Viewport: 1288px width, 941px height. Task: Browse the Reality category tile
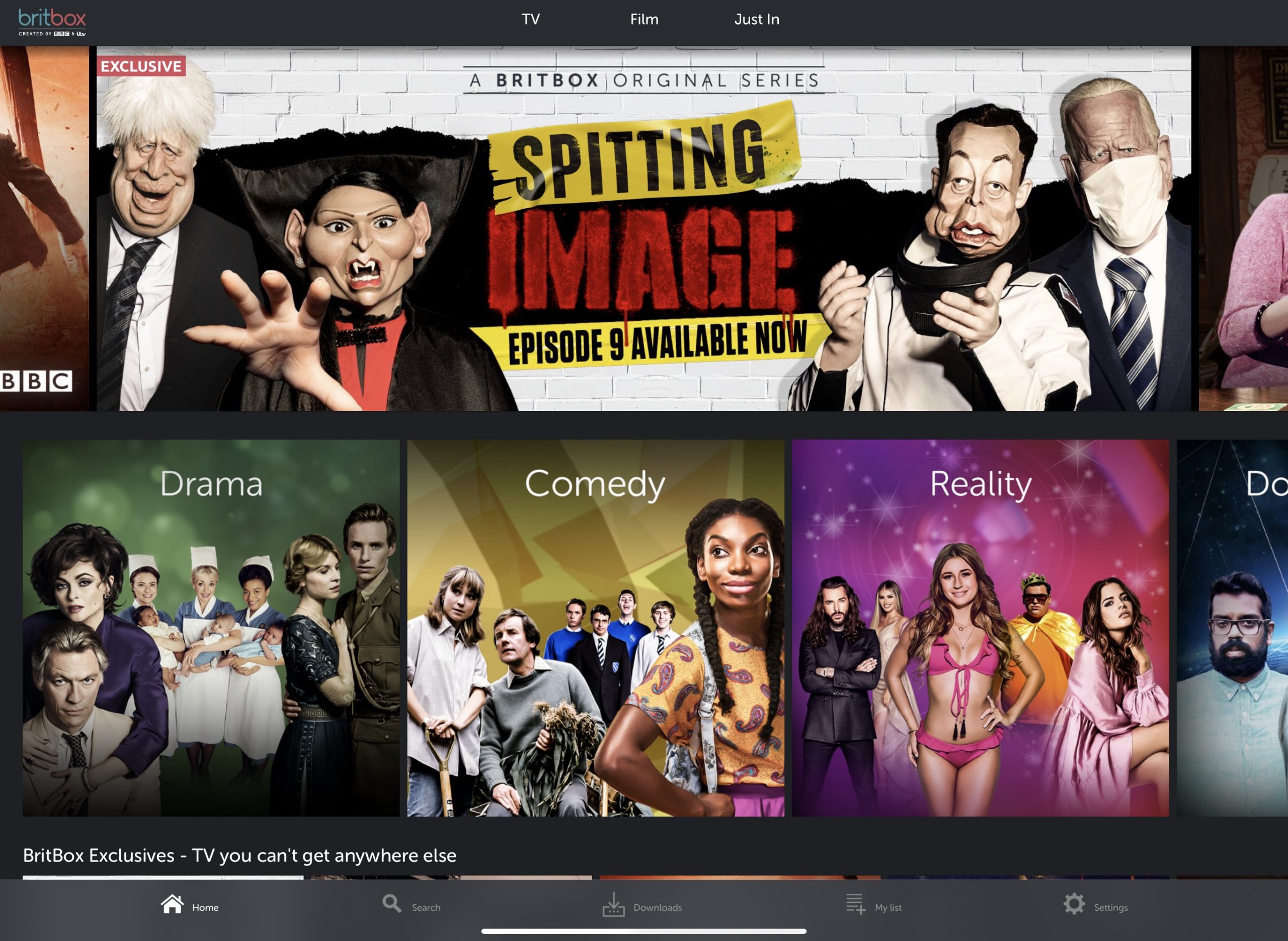[x=980, y=628]
